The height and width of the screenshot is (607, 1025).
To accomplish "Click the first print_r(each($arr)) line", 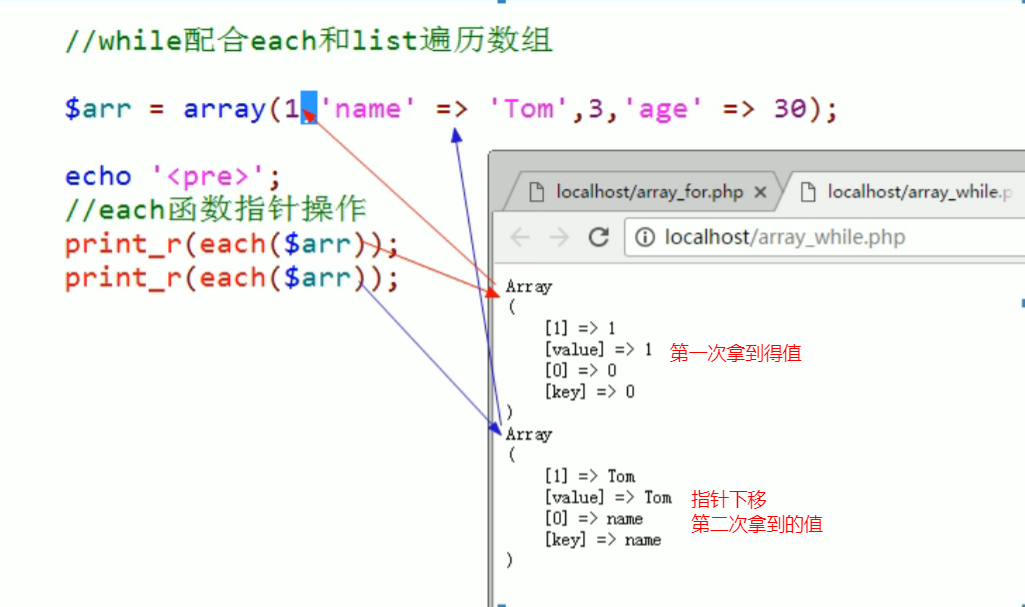I will tap(231, 244).
